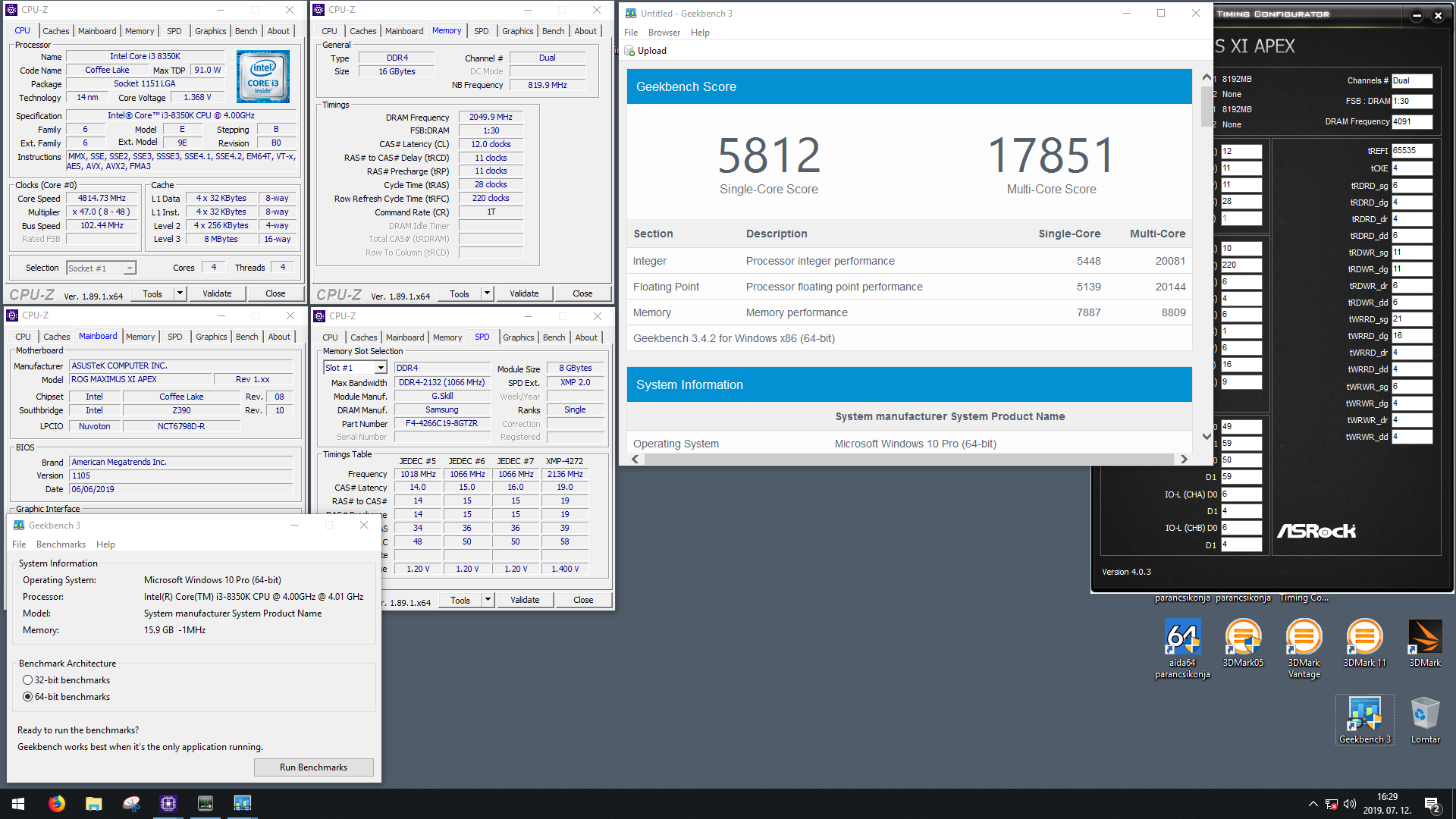The height and width of the screenshot is (819, 1456).
Task: Click the Run Benchmarks button
Action: (x=313, y=767)
